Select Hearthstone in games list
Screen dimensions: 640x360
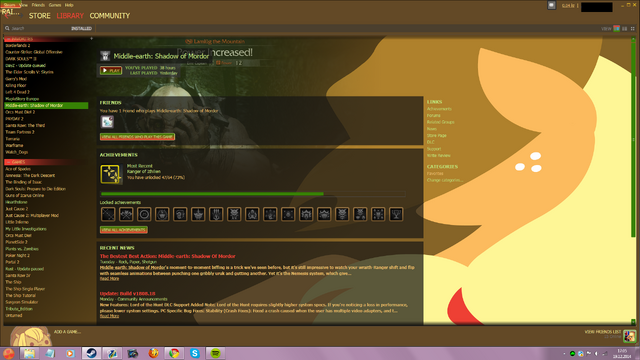click(16, 202)
